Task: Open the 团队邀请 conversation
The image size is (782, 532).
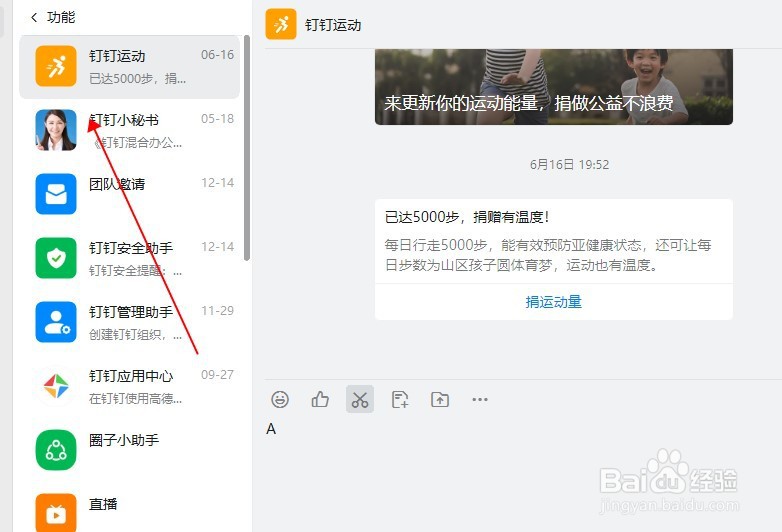Action: (129, 194)
